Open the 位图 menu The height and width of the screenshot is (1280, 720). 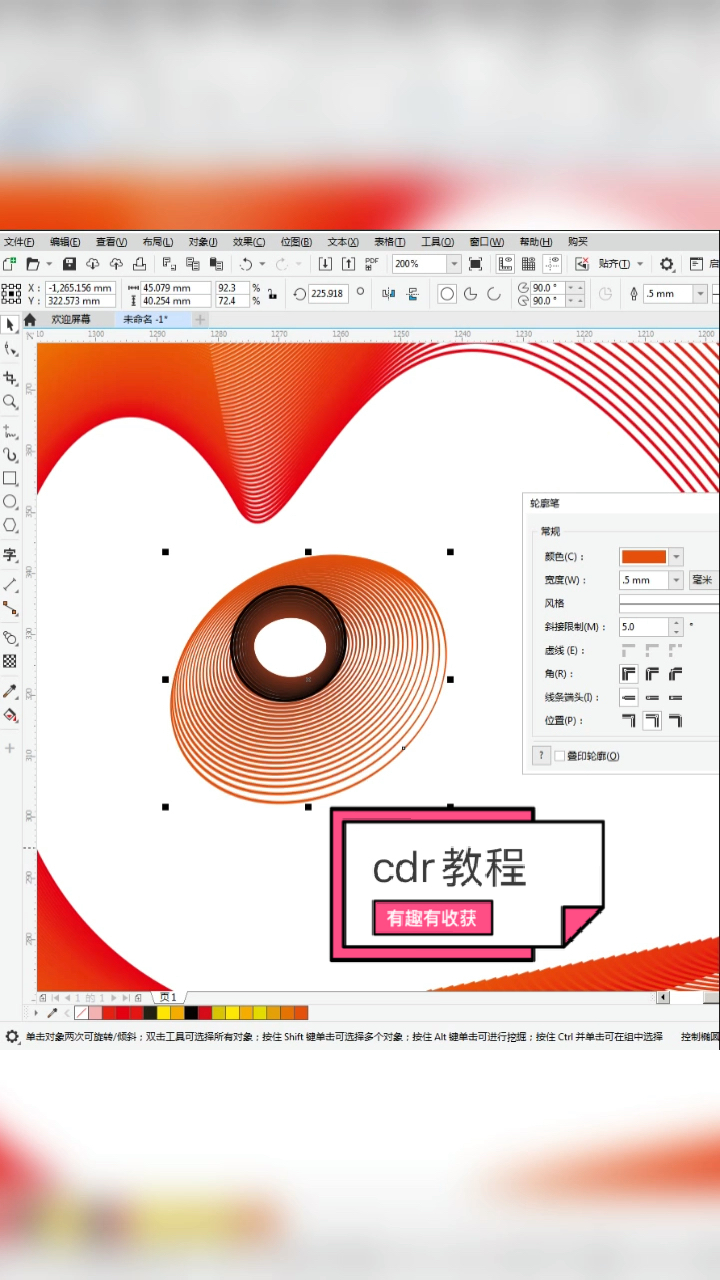(296, 242)
